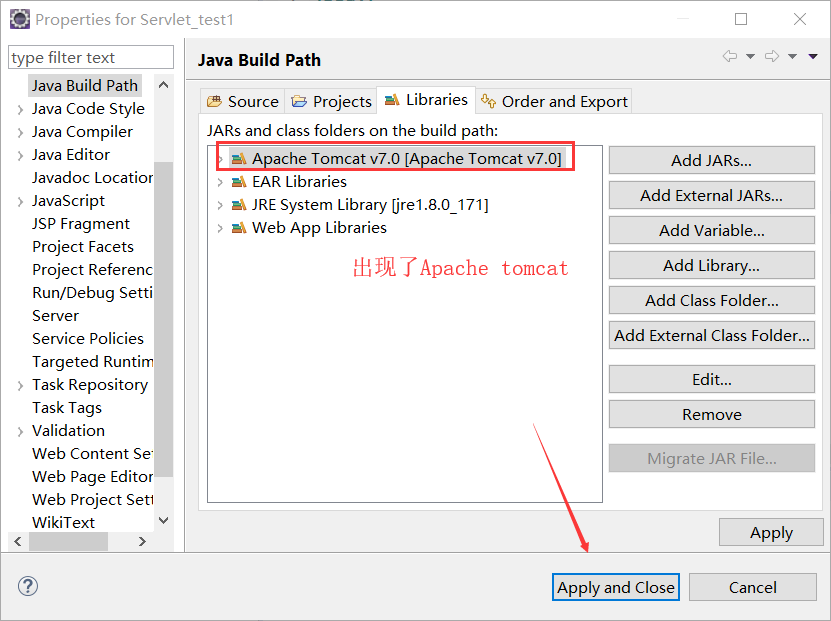Select Java Compiler page

click(x=82, y=131)
